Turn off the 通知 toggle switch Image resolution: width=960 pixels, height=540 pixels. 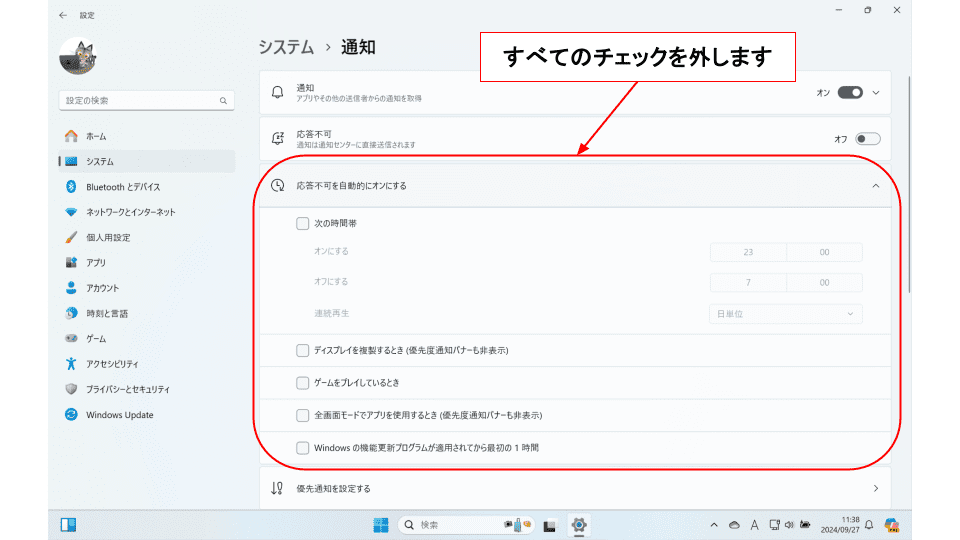point(850,92)
